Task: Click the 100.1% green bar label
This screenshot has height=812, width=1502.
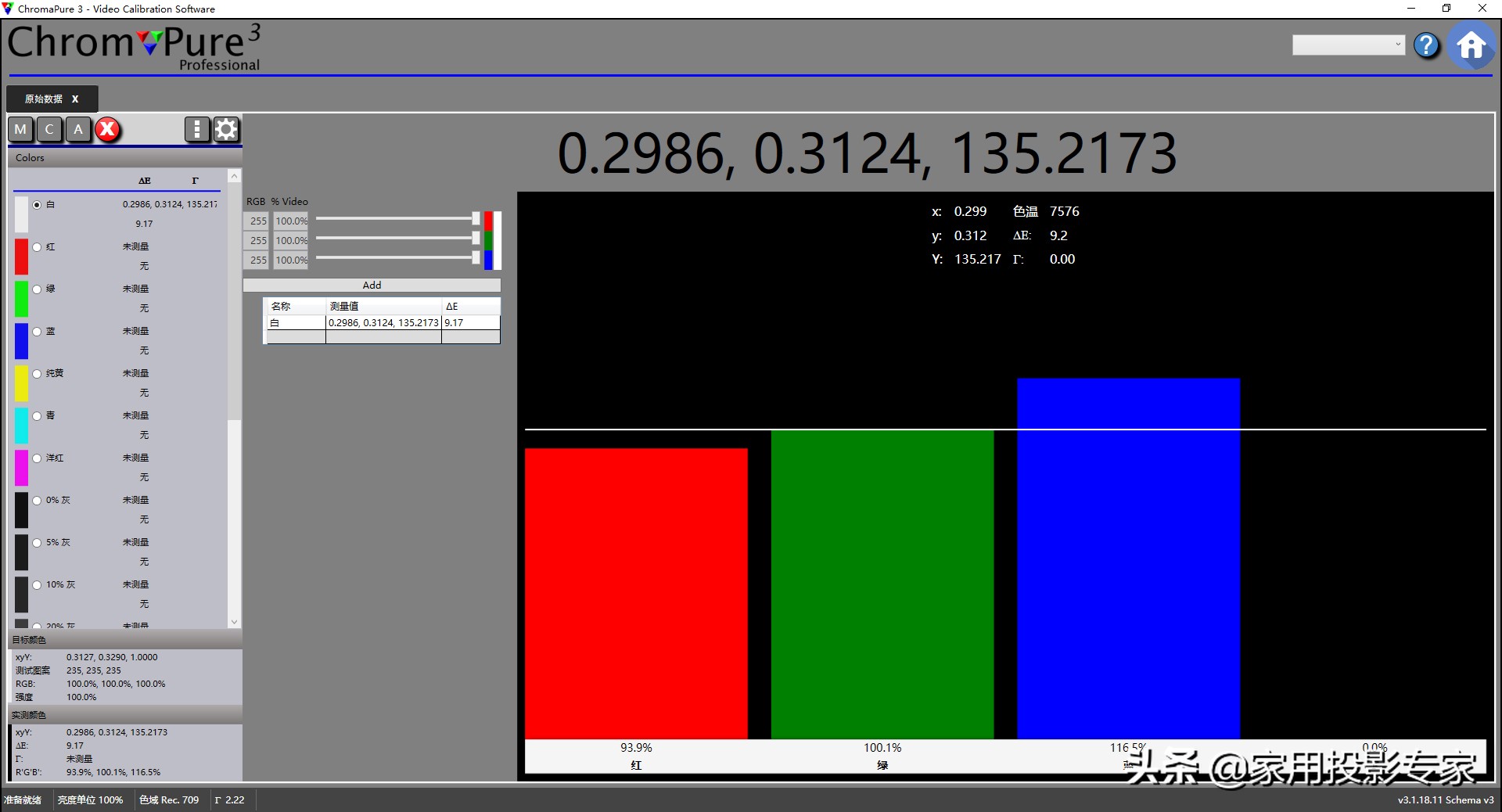Action: coord(882,749)
